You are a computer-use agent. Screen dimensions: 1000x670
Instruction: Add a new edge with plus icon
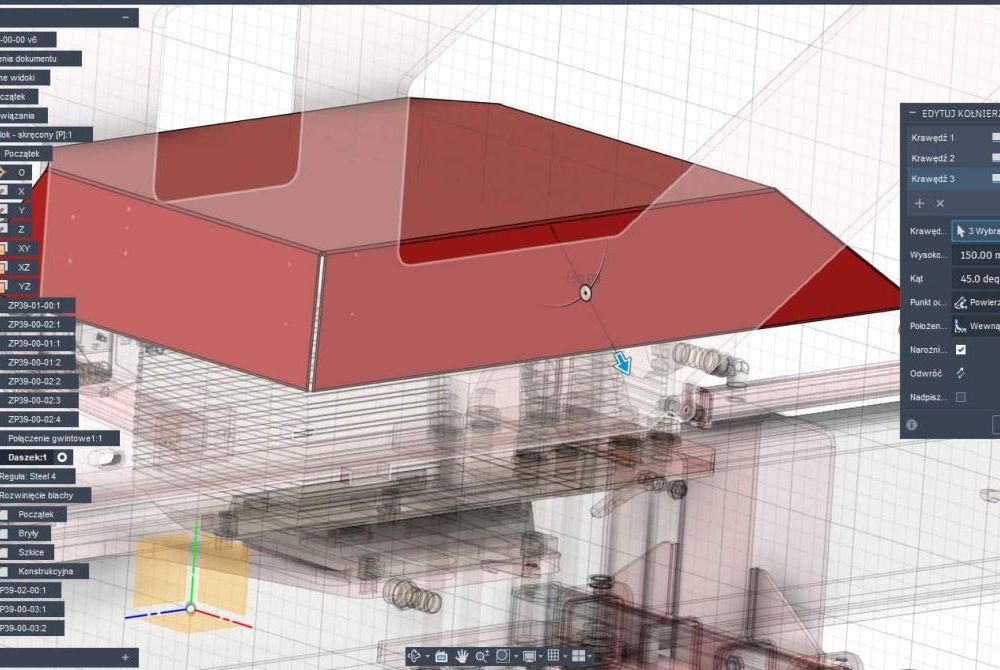click(920, 203)
